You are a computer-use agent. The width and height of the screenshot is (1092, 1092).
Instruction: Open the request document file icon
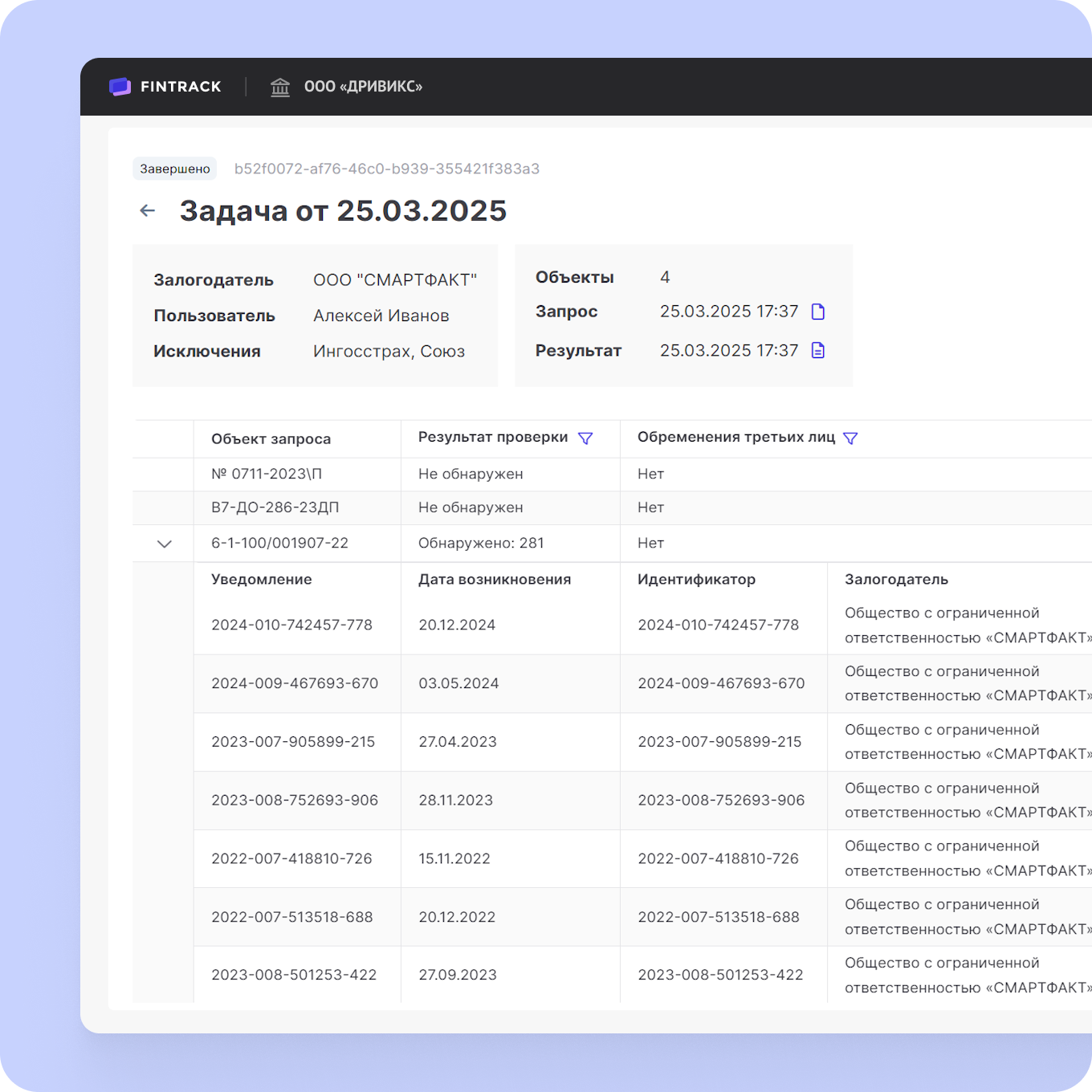click(x=818, y=312)
